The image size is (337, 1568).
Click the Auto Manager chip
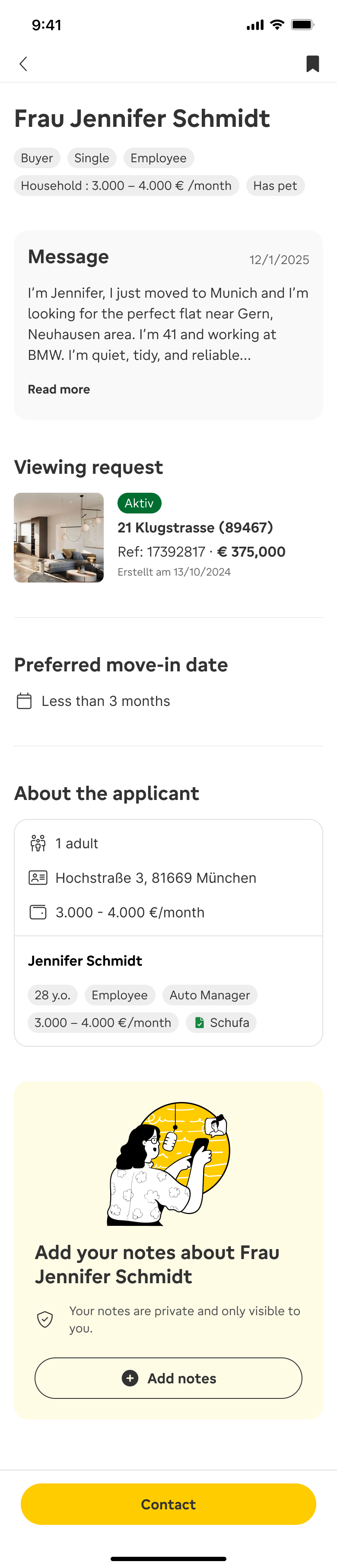210,995
